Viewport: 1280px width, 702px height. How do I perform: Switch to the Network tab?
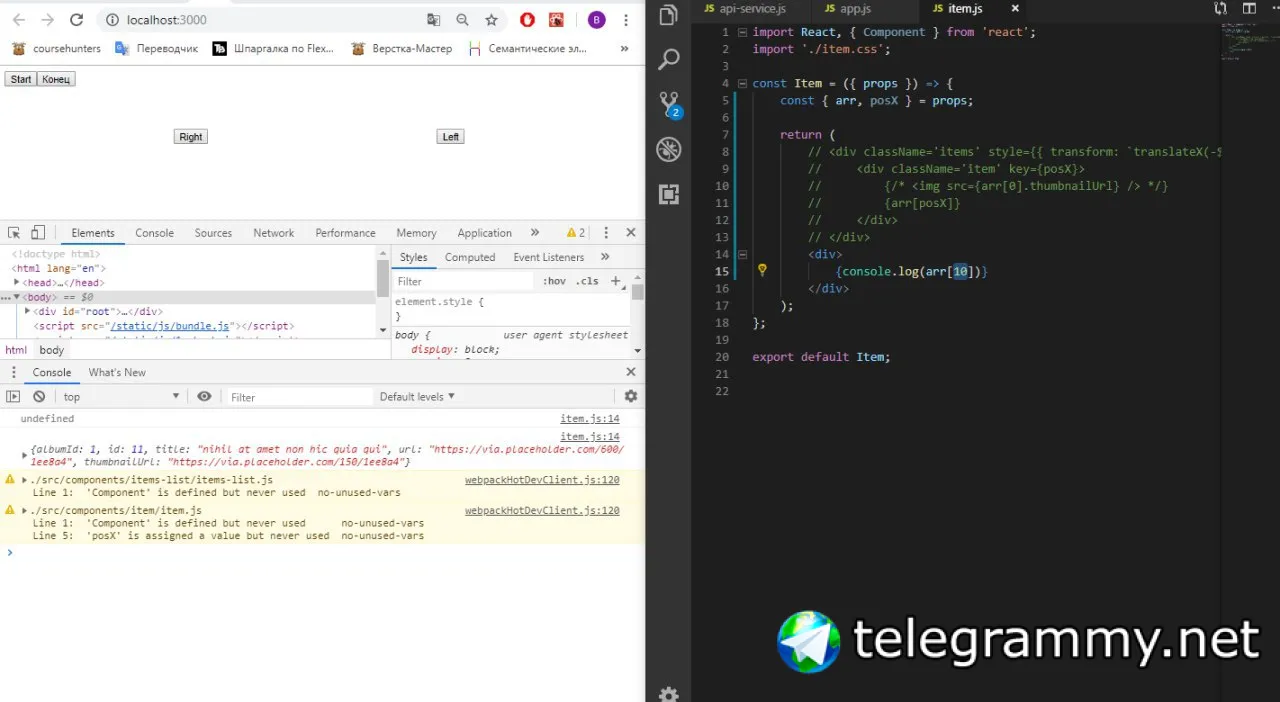(x=273, y=233)
